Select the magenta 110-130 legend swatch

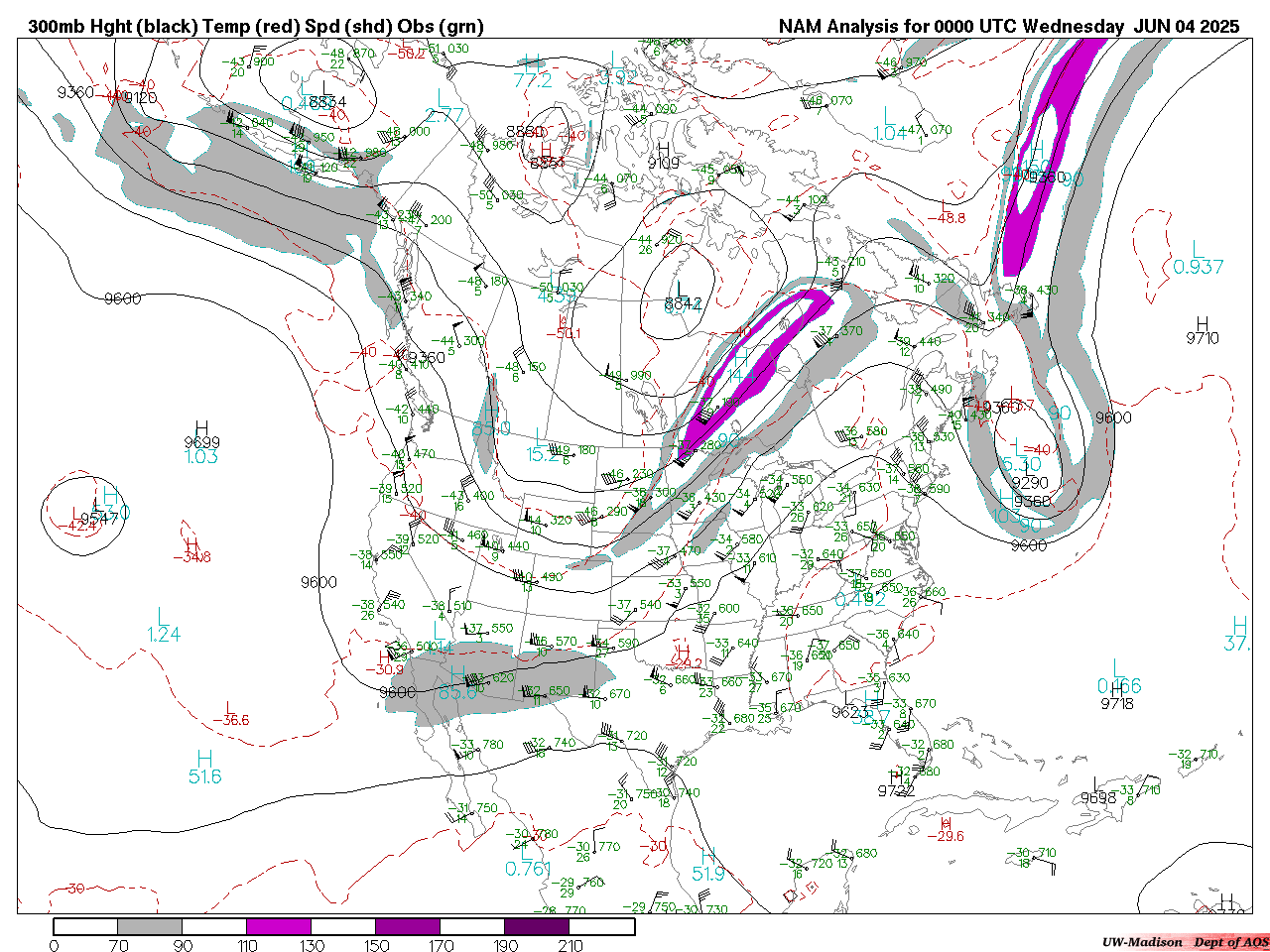pyautogui.click(x=279, y=926)
